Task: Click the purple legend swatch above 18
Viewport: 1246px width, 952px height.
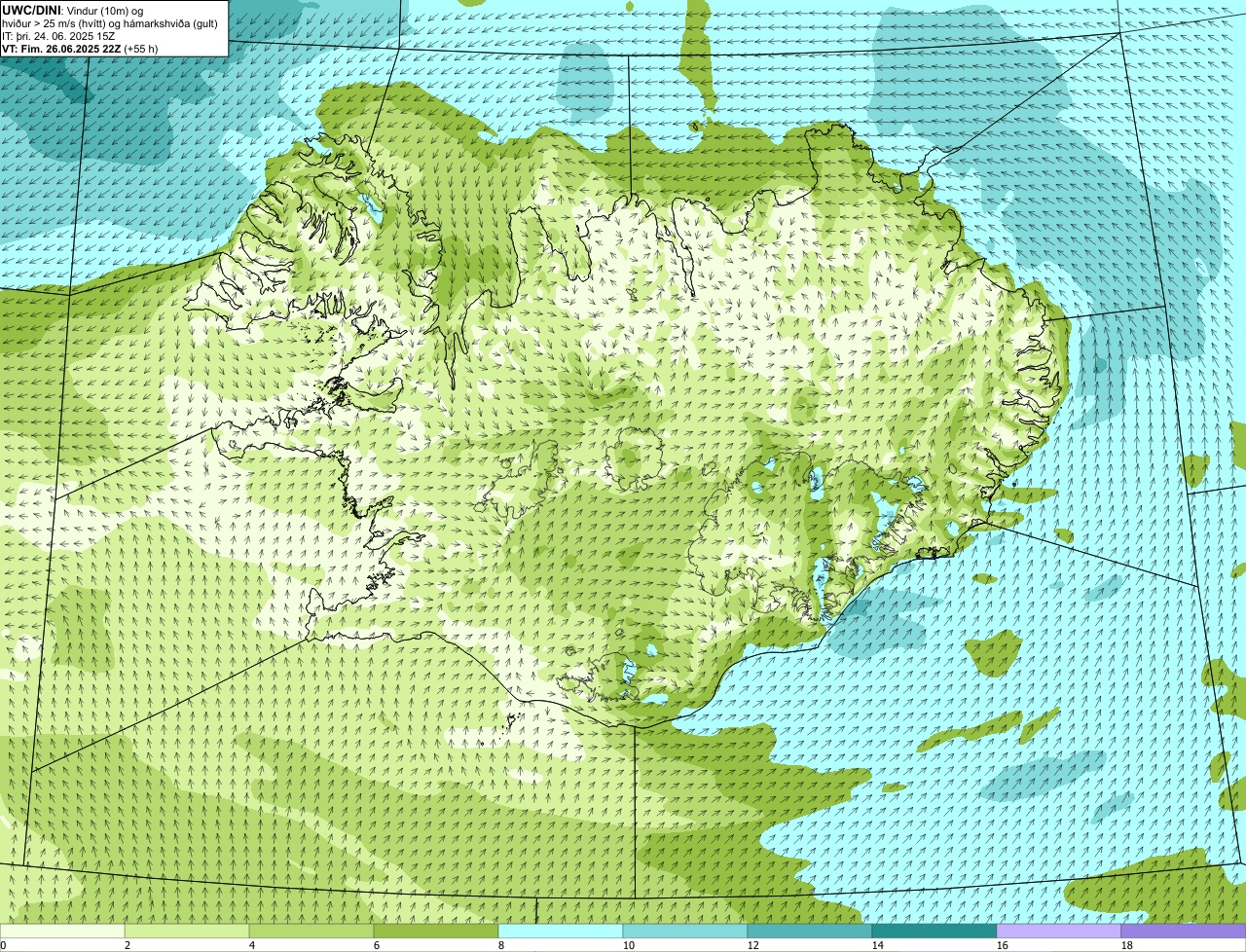Action: (x=1184, y=931)
